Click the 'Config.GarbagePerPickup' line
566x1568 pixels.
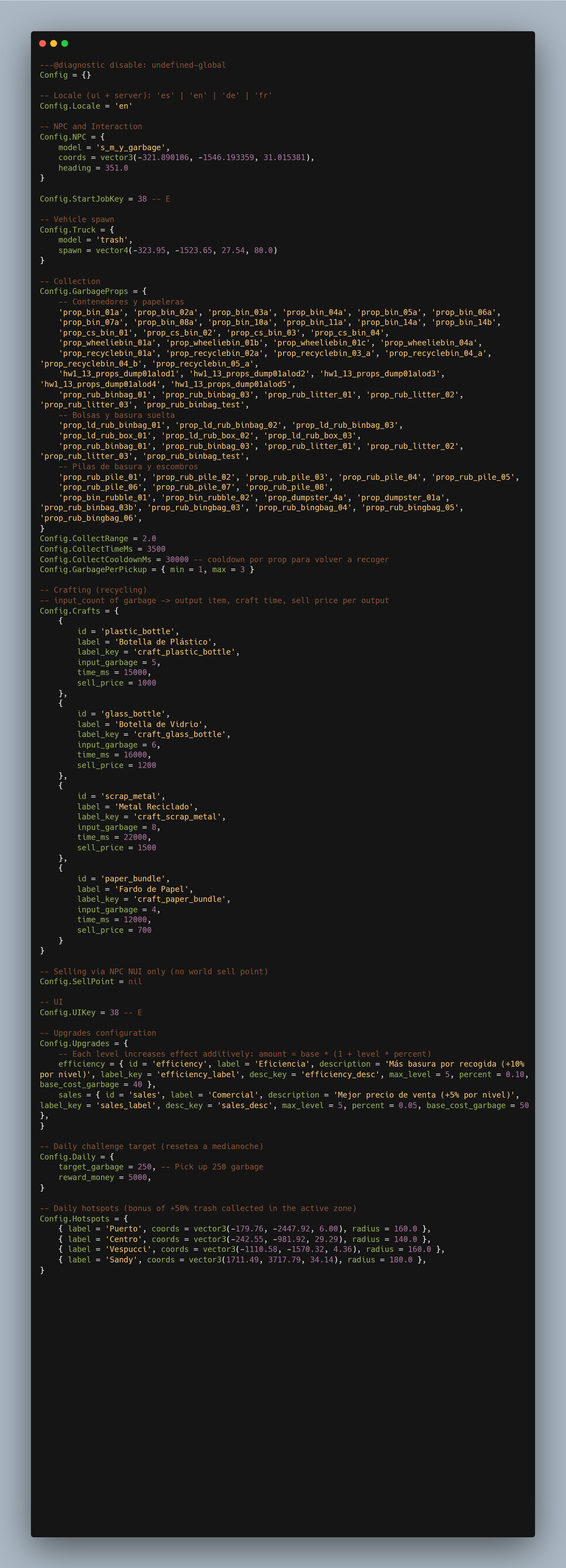(147, 570)
